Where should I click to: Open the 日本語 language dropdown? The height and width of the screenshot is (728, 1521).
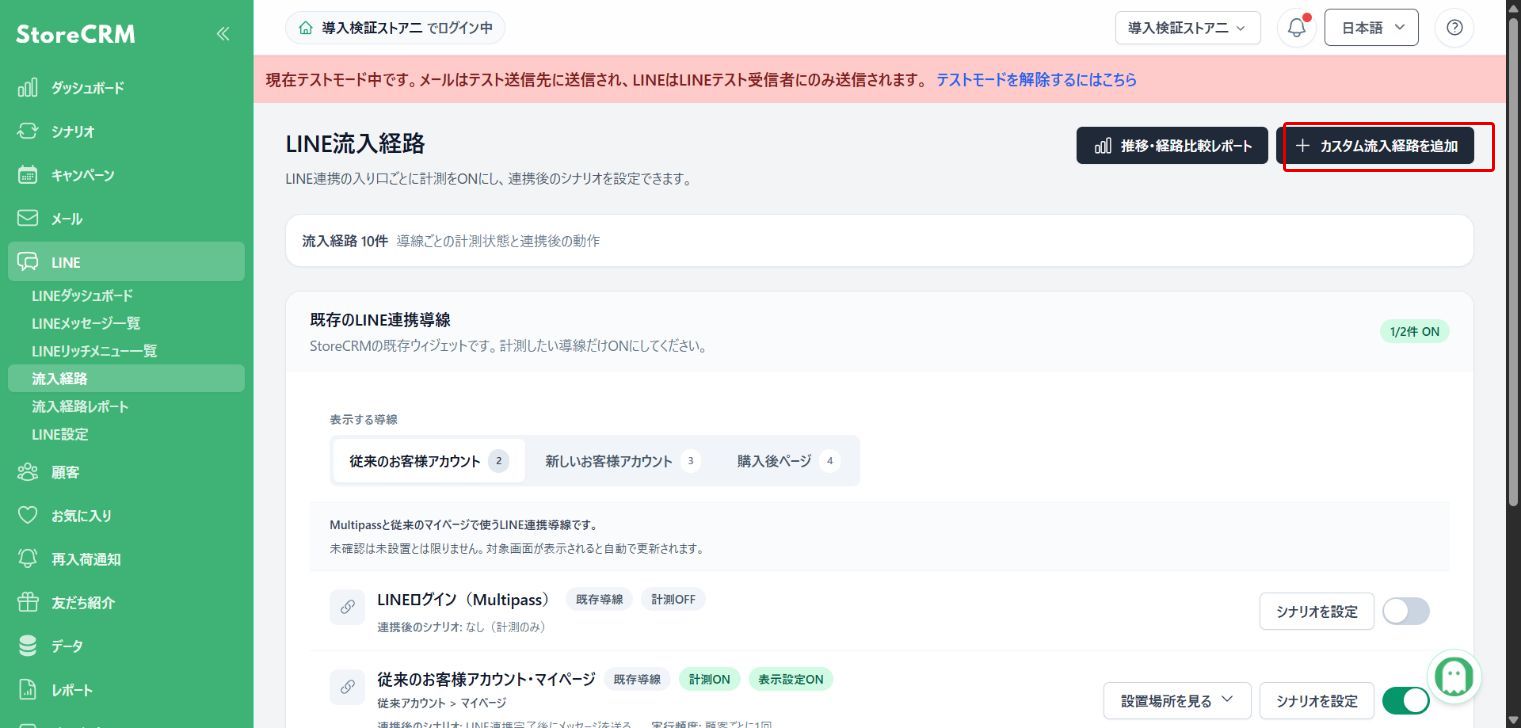point(1372,28)
